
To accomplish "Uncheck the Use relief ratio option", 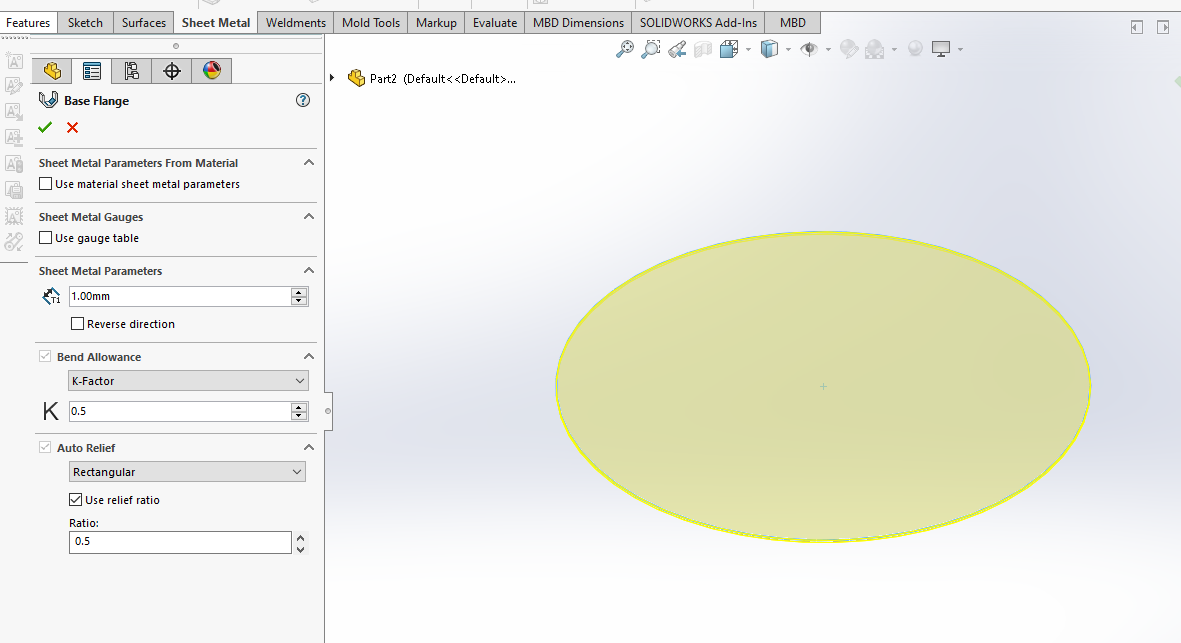I will click(x=76, y=500).
